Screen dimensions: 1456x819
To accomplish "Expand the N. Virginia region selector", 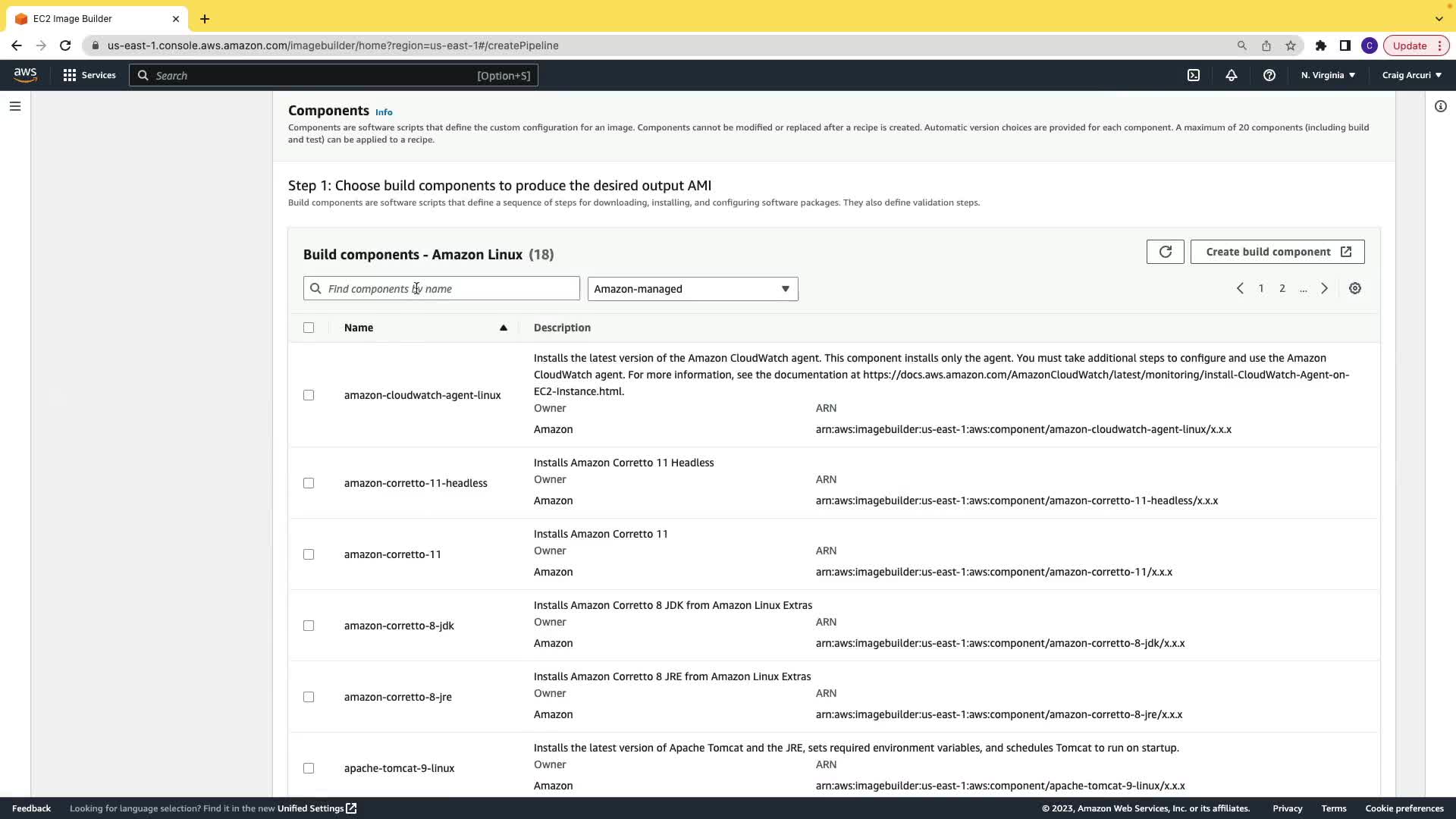I will pos(1328,75).
